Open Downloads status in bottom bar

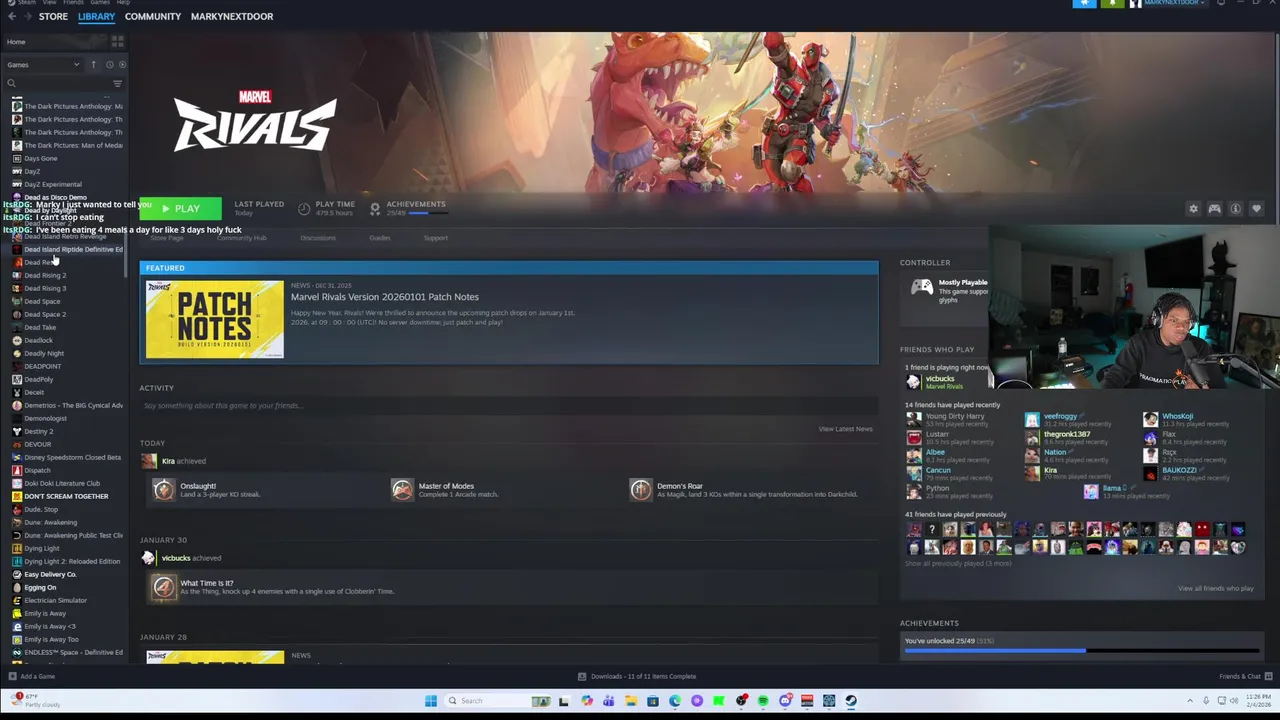[637, 676]
